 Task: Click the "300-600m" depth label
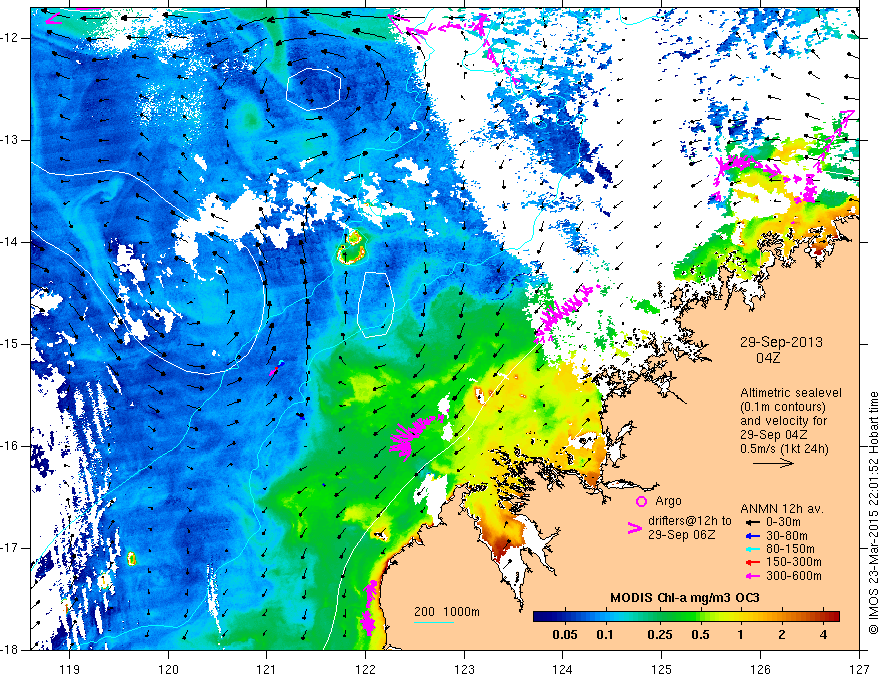tap(793, 576)
